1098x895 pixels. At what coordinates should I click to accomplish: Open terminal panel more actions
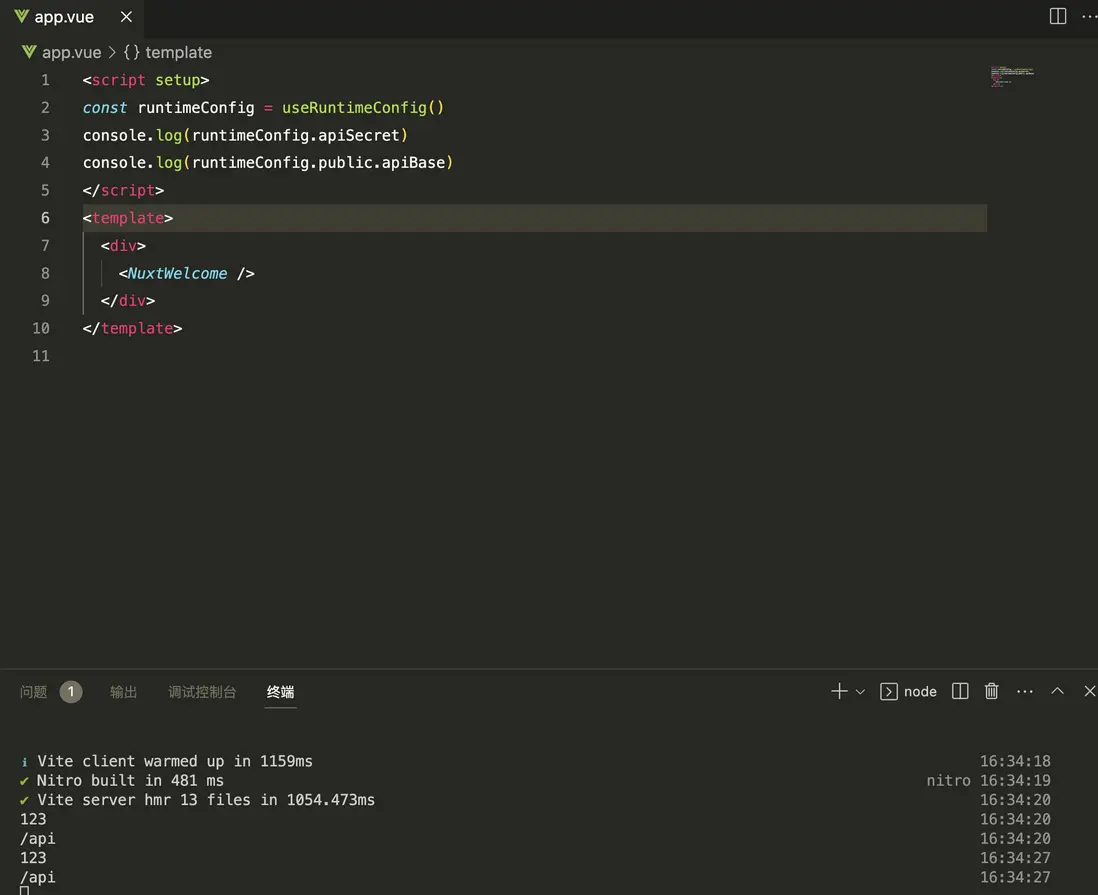[x=1024, y=691]
